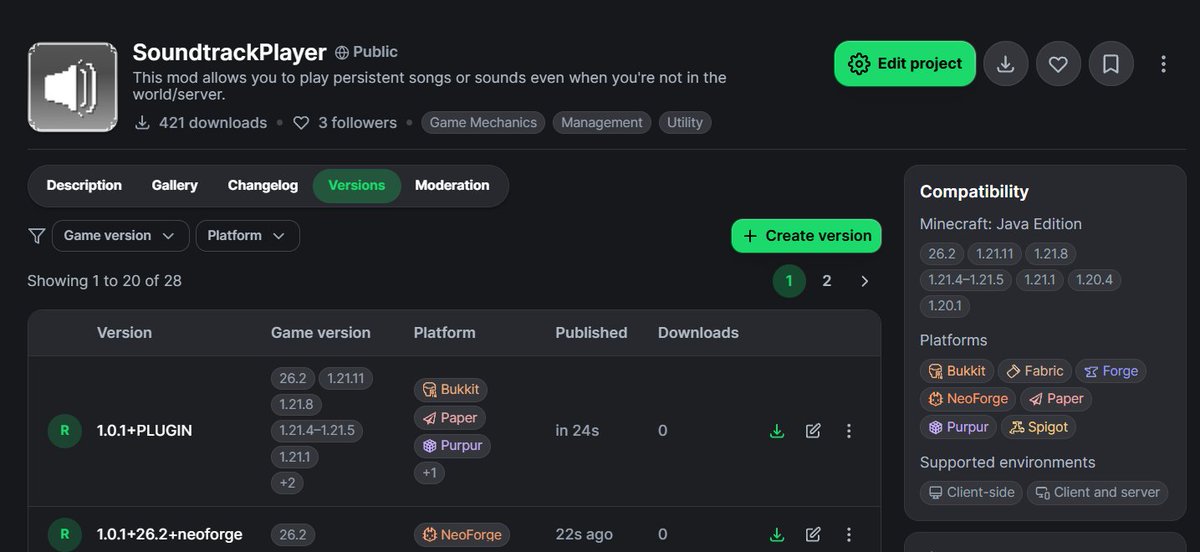Image resolution: width=1200 pixels, height=552 pixels.
Task: Go to versions page 1
Action: click(789, 281)
